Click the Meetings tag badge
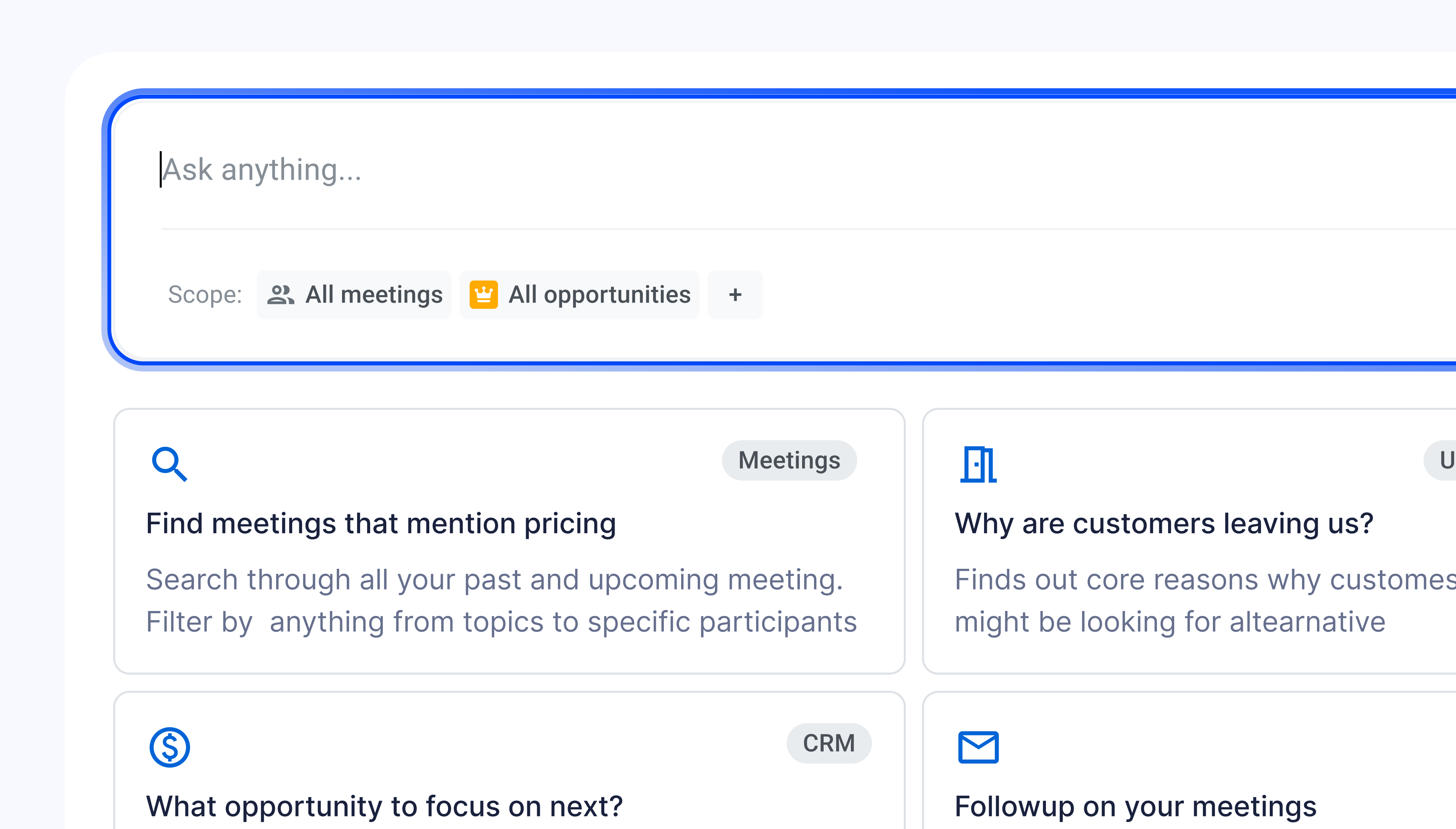1456x829 pixels. pyautogui.click(x=789, y=460)
